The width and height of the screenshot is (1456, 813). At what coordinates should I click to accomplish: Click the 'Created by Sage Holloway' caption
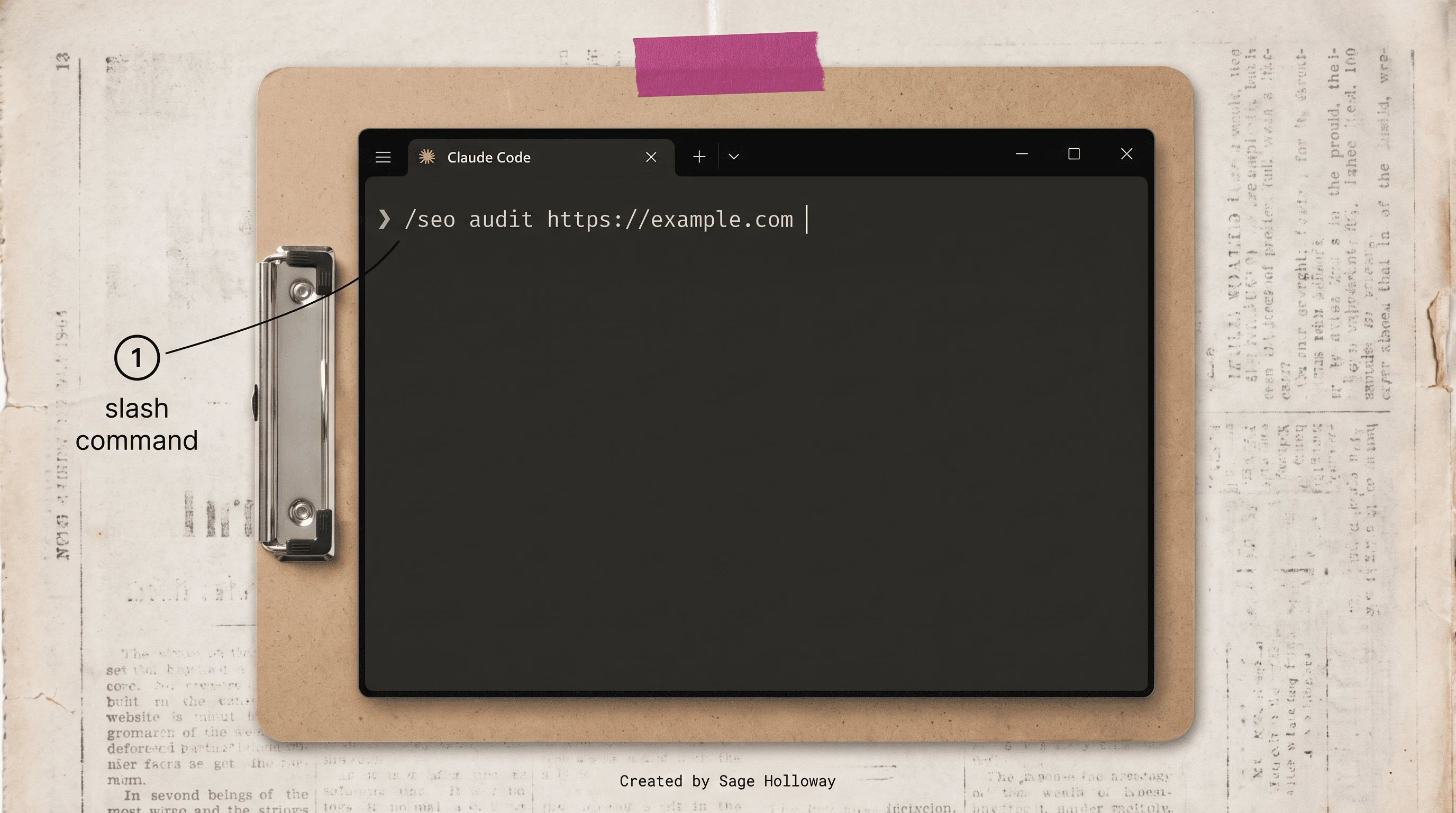pyautogui.click(x=727, y=781)
